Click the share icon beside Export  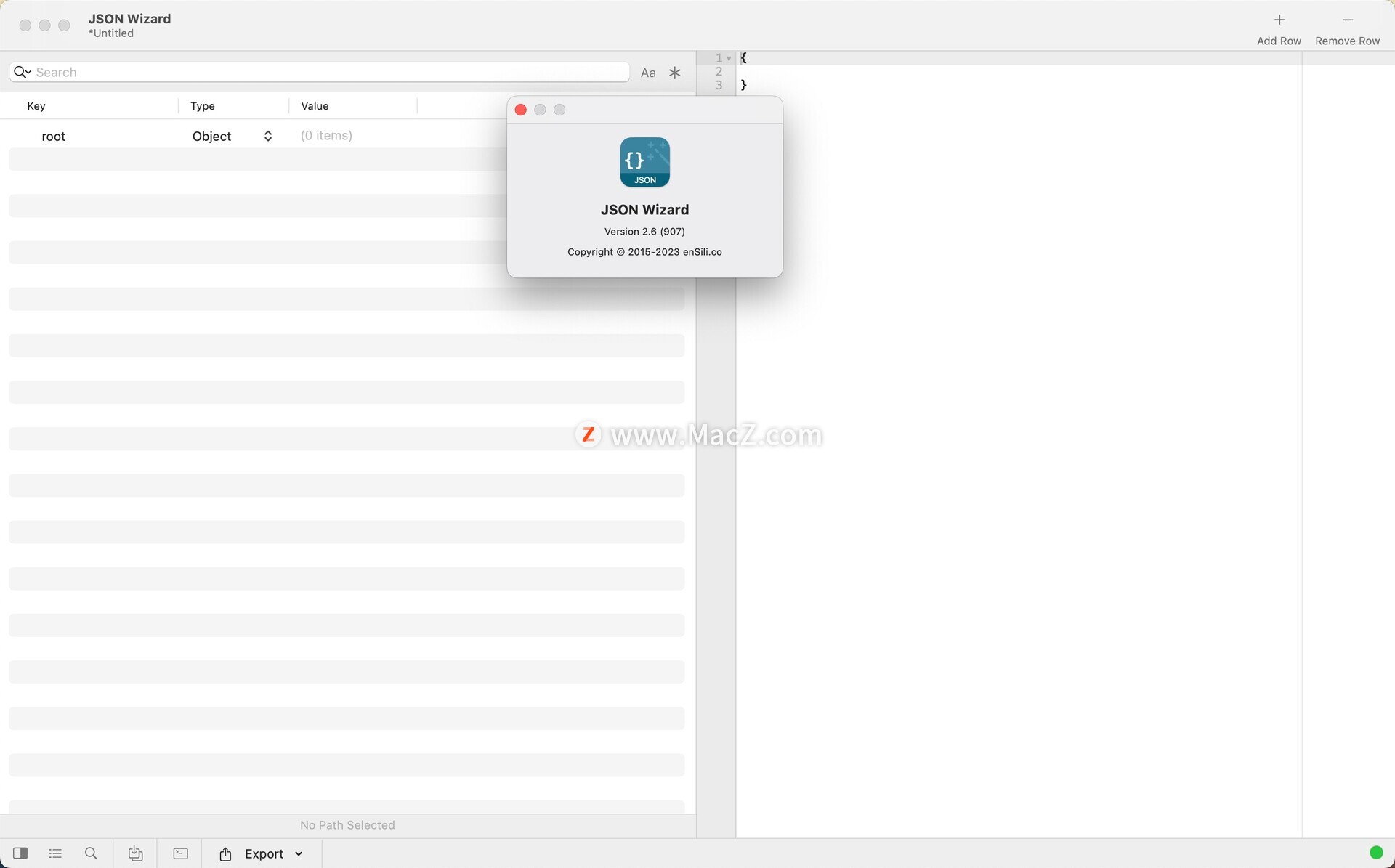coord(225,854)
